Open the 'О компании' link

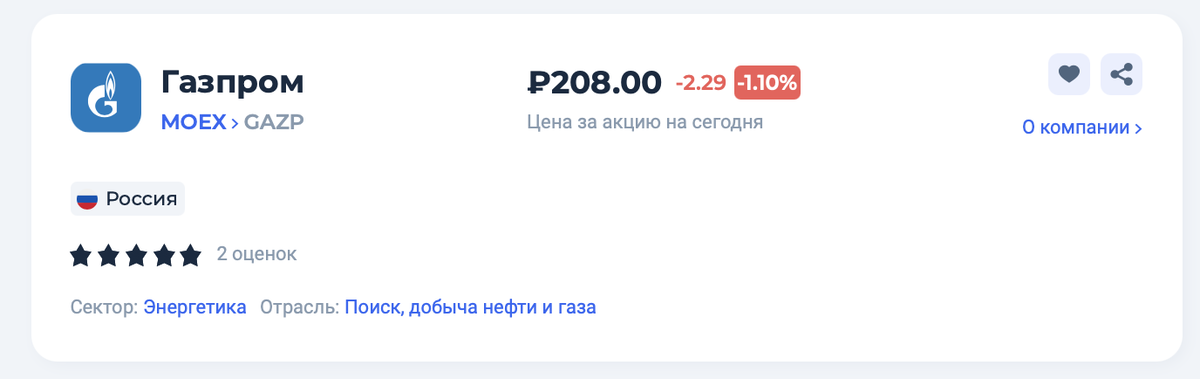1076,128
